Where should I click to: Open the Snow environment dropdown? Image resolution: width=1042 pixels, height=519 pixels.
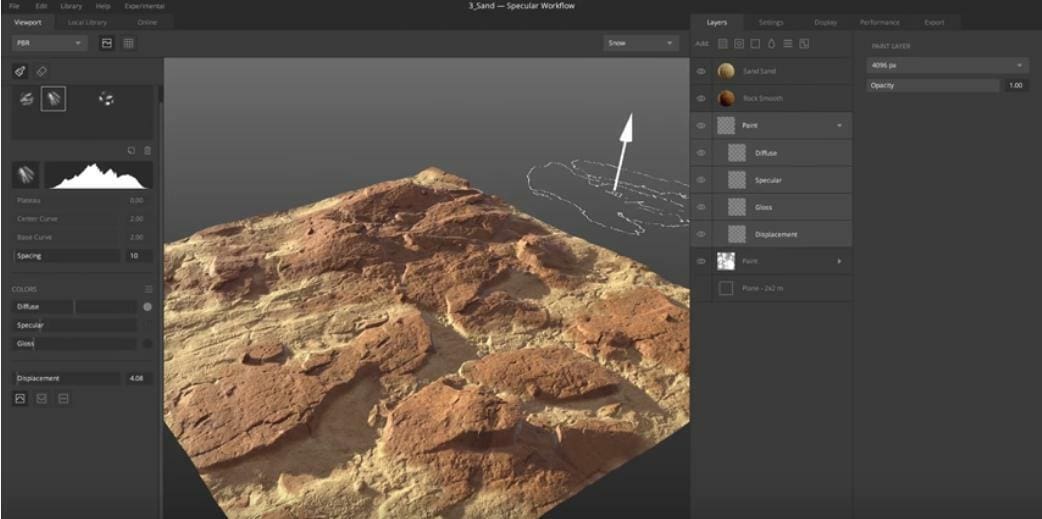(x=641, y=43)
